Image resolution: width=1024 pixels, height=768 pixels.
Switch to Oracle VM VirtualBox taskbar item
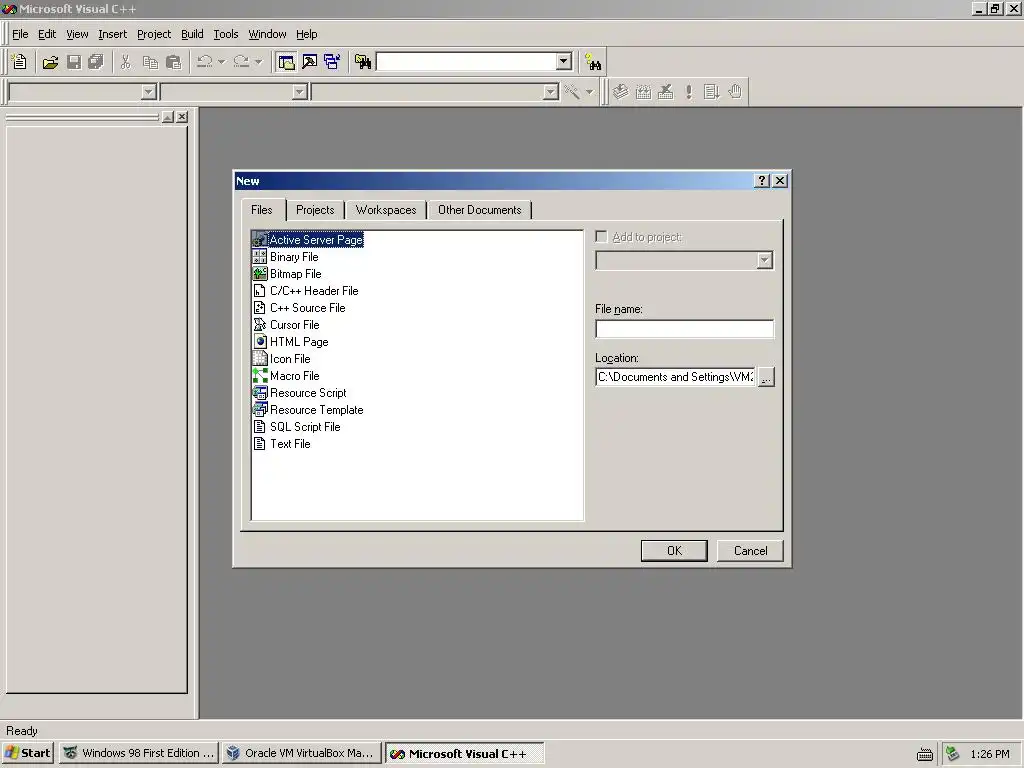301,753
